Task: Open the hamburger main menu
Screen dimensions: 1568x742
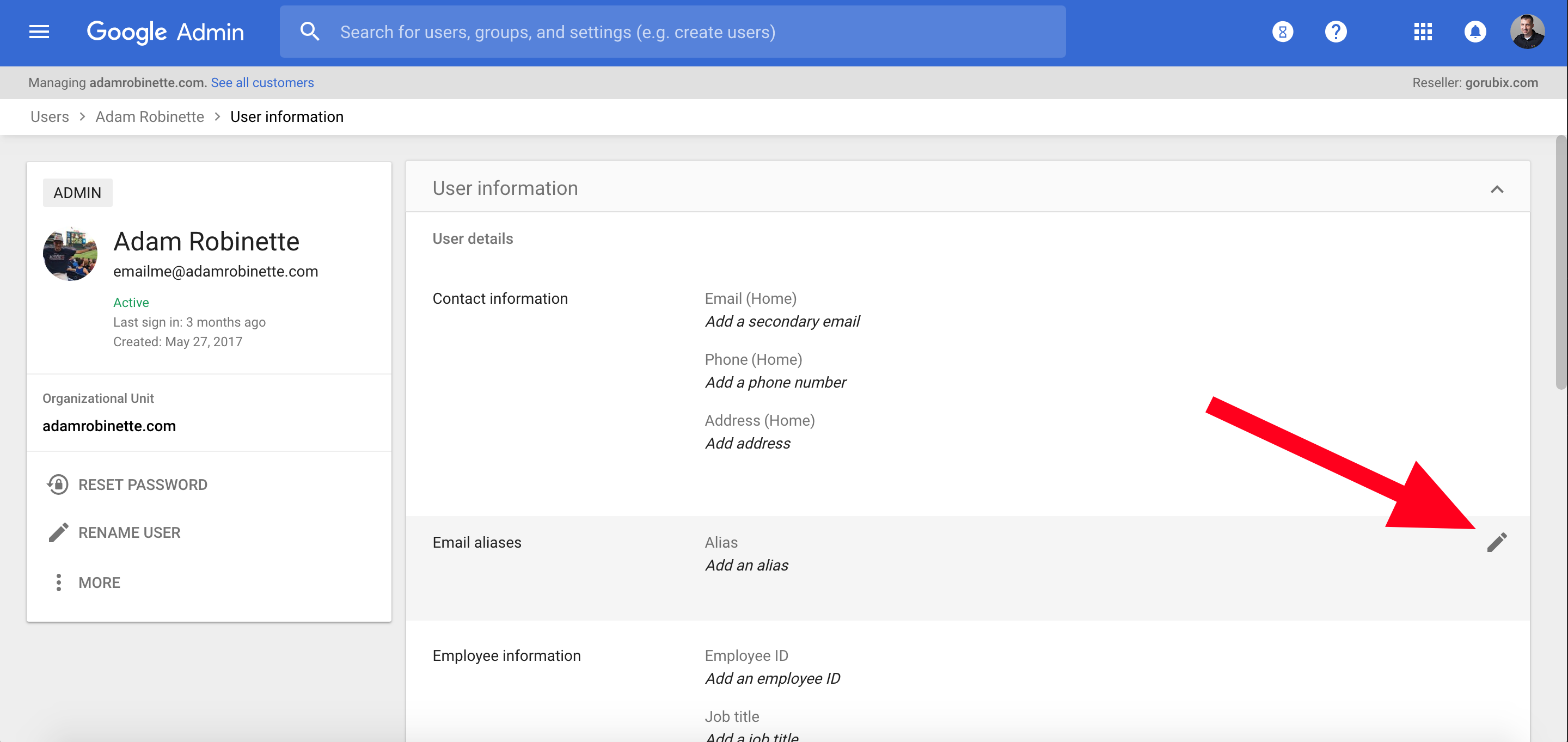Action: [39, 32]
